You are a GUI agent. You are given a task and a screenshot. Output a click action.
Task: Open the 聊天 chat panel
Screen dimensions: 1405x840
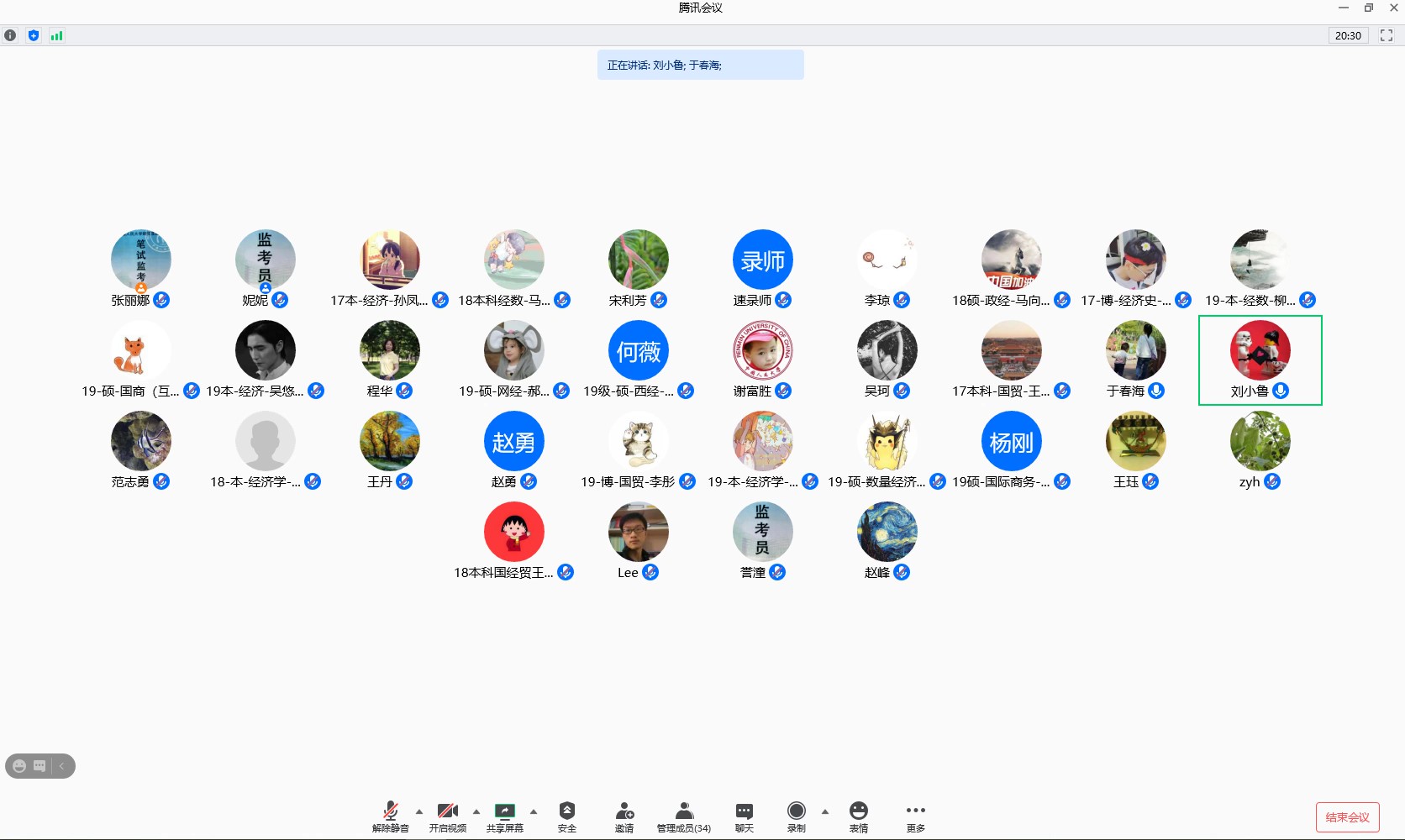coord(745,816)
